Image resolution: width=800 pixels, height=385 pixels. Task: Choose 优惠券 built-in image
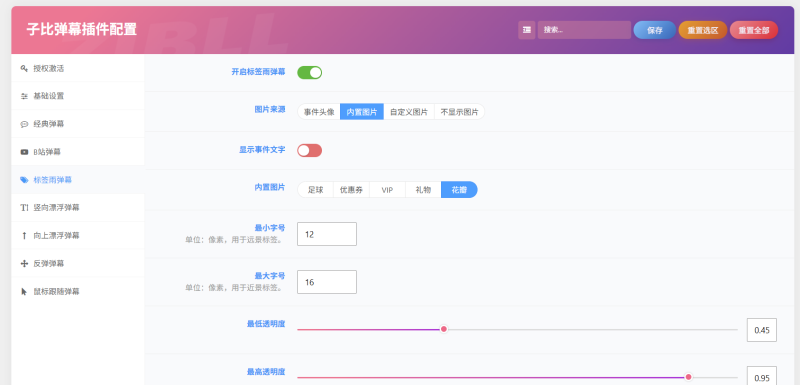coord(352,190)
